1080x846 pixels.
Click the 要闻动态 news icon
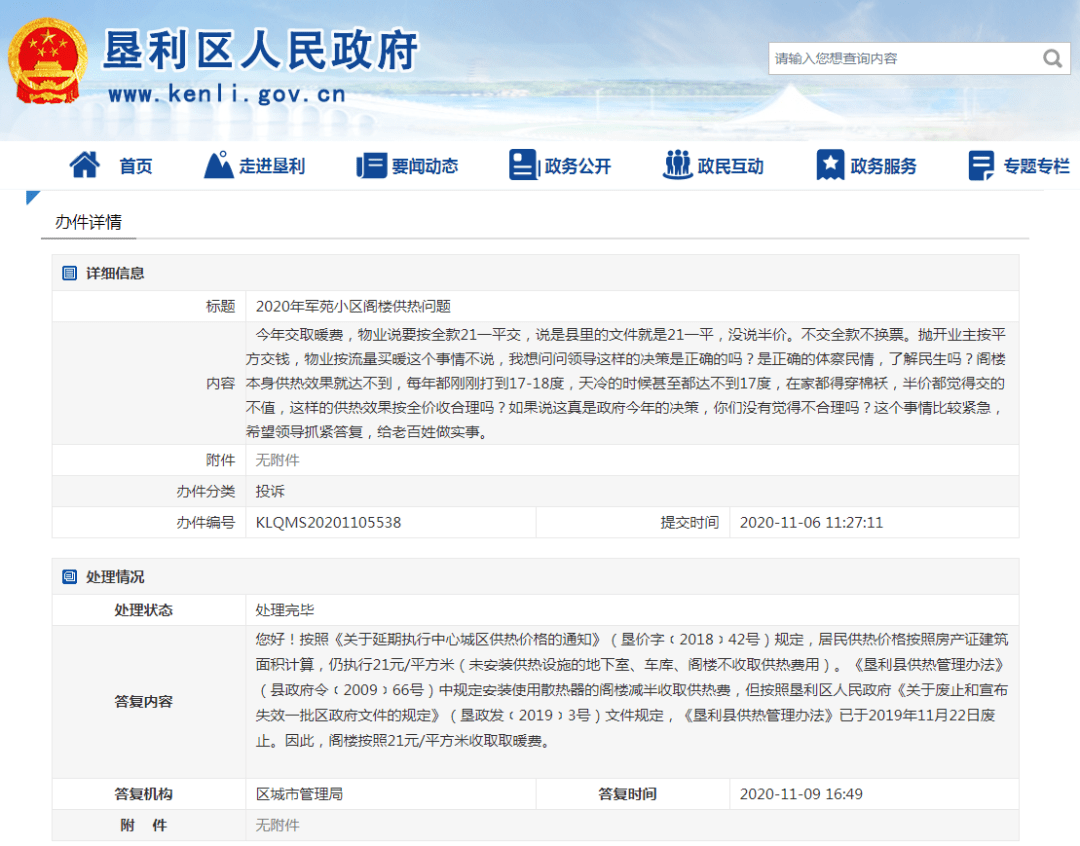point(371,166)
